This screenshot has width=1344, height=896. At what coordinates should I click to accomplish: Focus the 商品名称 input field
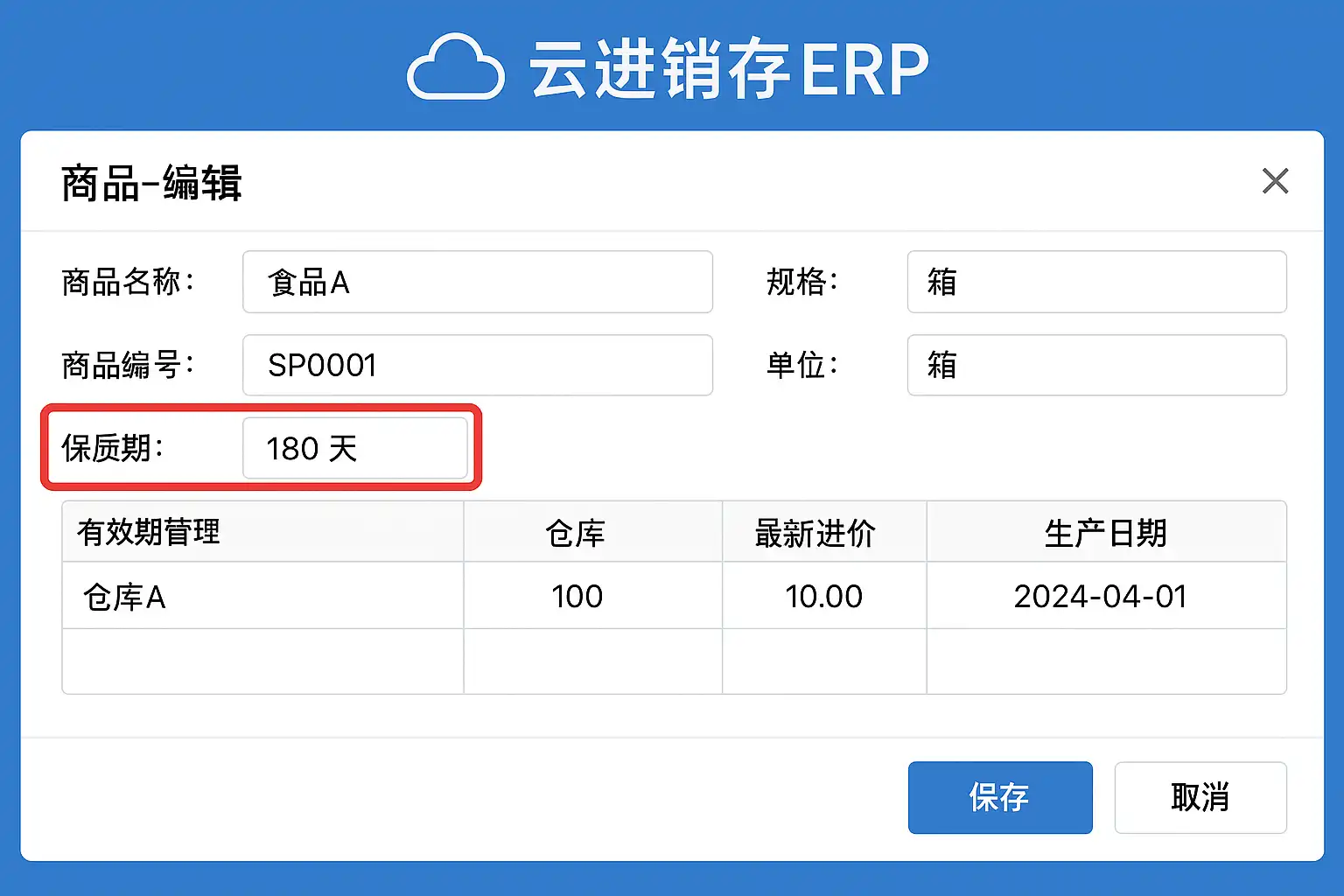(x=477, y=282)
